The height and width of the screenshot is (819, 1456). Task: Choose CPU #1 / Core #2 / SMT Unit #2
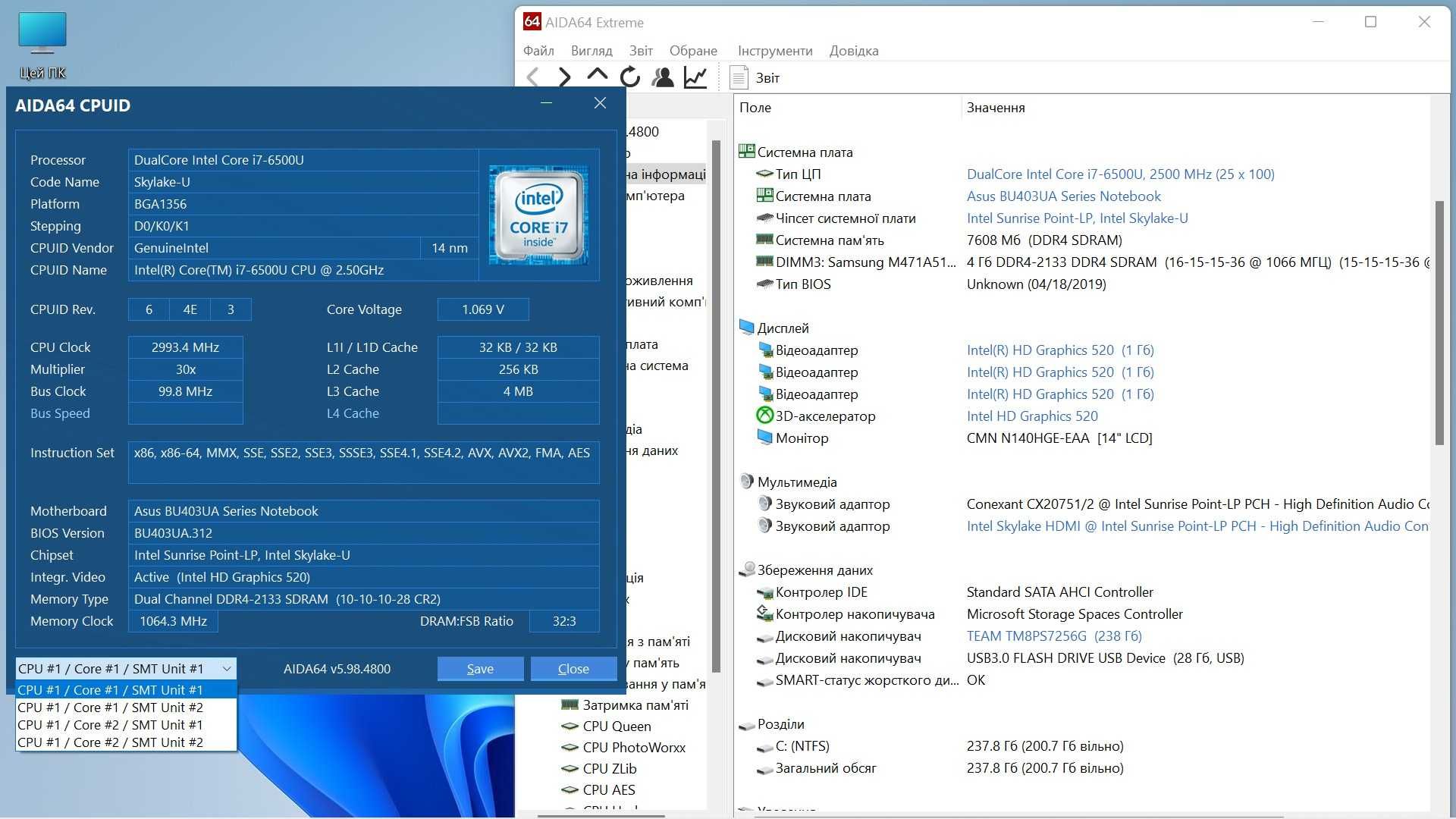point(126,742)
